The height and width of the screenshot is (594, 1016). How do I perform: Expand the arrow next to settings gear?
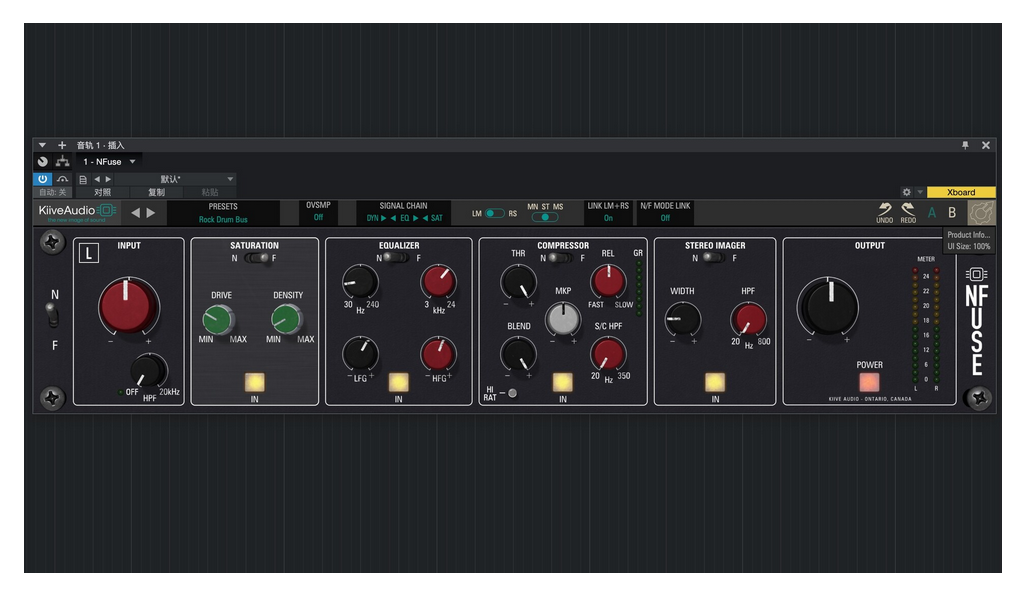tap(919, 192)
